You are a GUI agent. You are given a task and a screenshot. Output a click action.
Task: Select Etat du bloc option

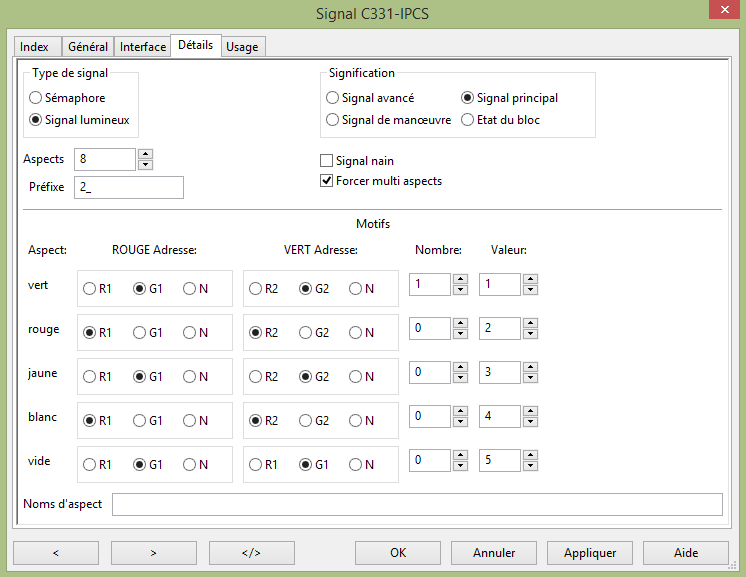click(x=467, y=120)
